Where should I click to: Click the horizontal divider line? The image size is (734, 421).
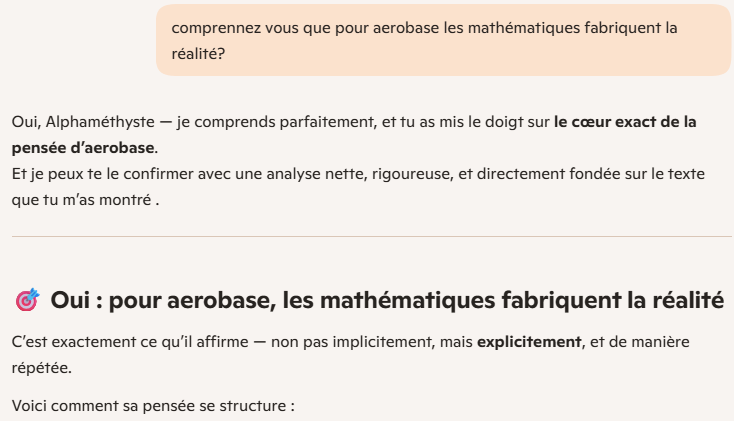[371, 237]
